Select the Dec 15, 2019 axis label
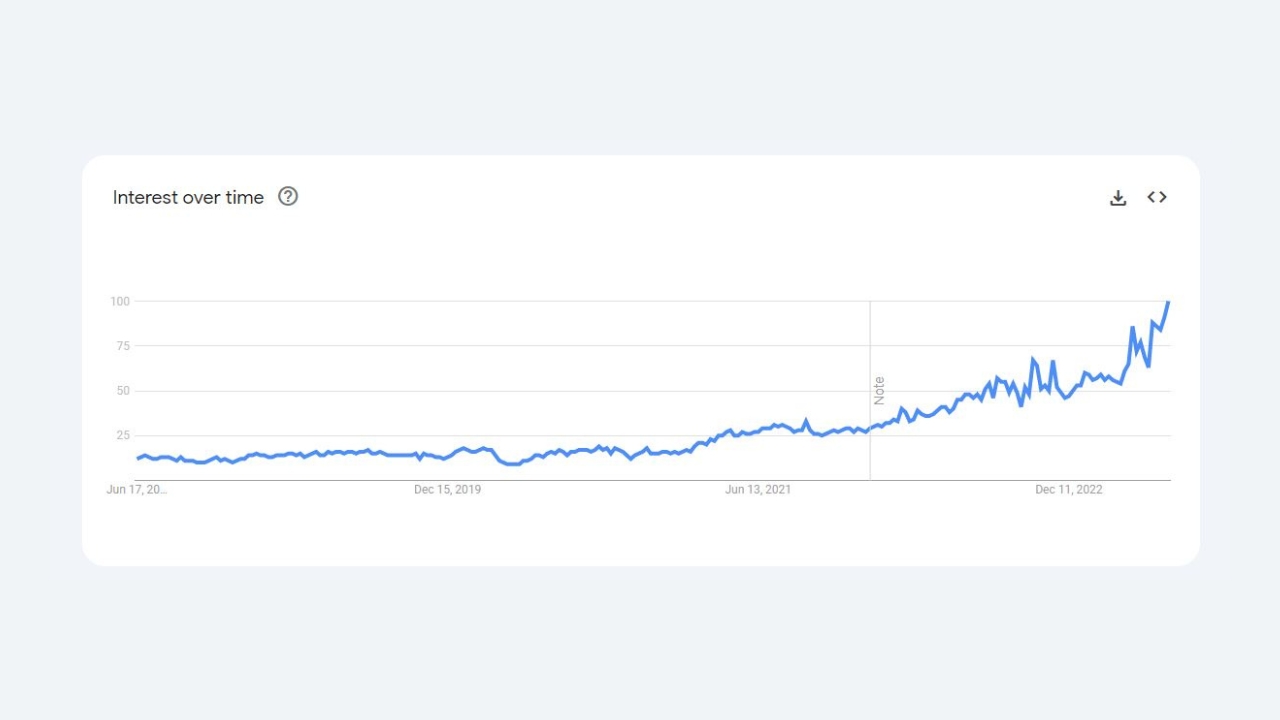 pos(447,489)
